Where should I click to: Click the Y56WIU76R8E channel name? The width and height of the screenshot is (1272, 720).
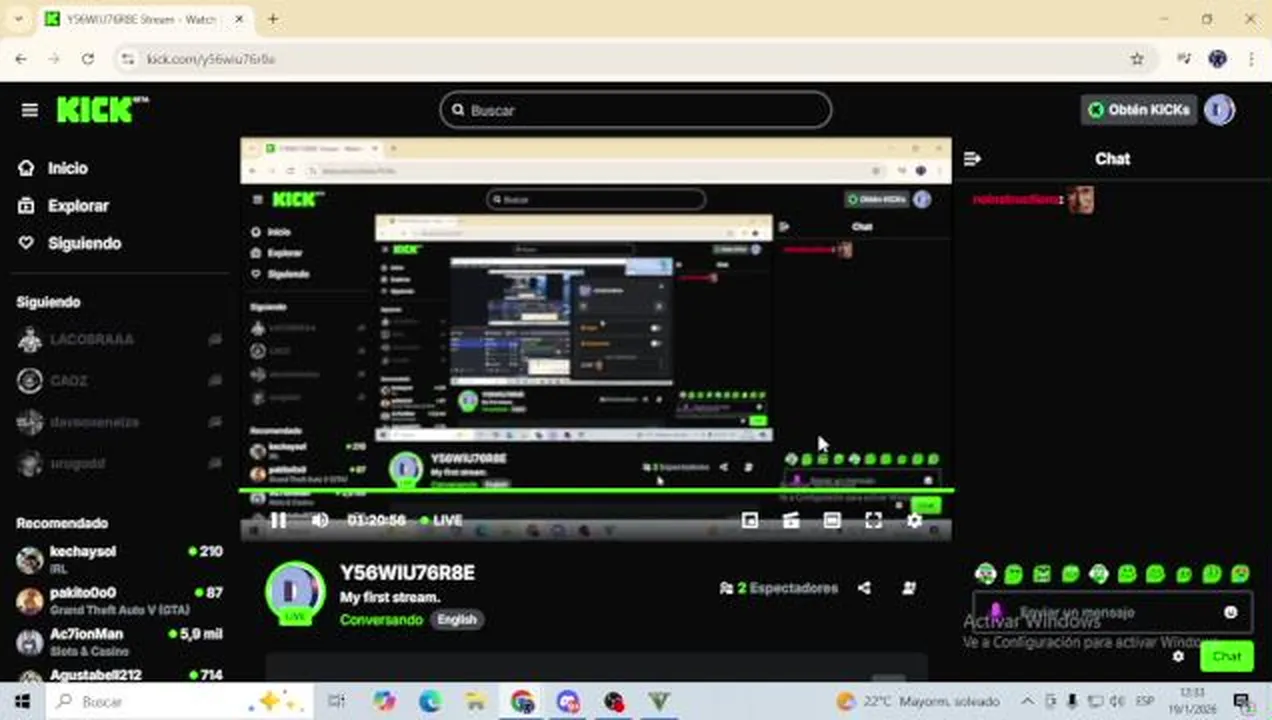coord(407,573)
